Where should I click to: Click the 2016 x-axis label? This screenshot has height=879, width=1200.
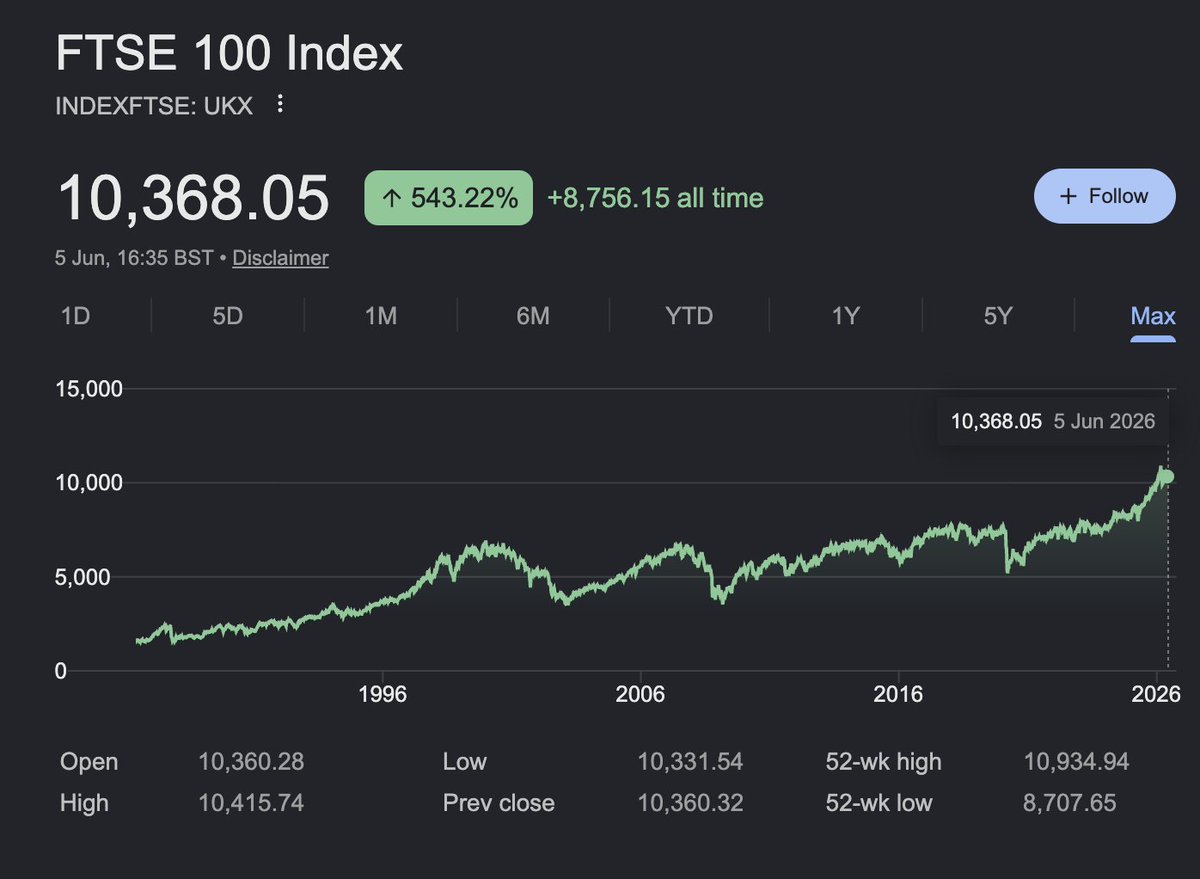pos(898,695)
